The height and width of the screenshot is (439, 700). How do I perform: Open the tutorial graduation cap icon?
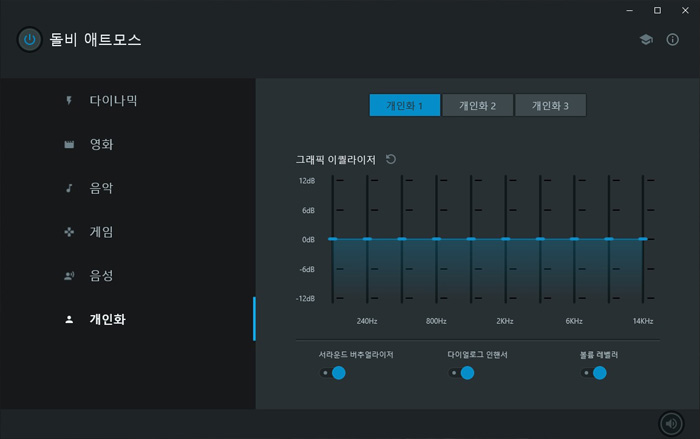[646, 39]
